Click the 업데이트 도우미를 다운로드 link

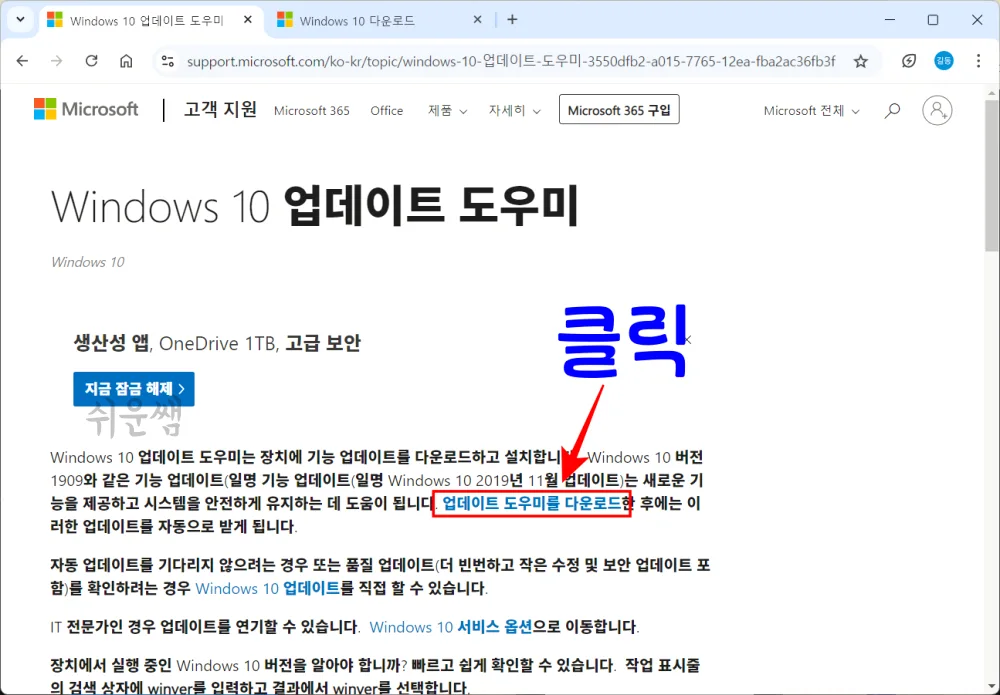coord(531,504)
